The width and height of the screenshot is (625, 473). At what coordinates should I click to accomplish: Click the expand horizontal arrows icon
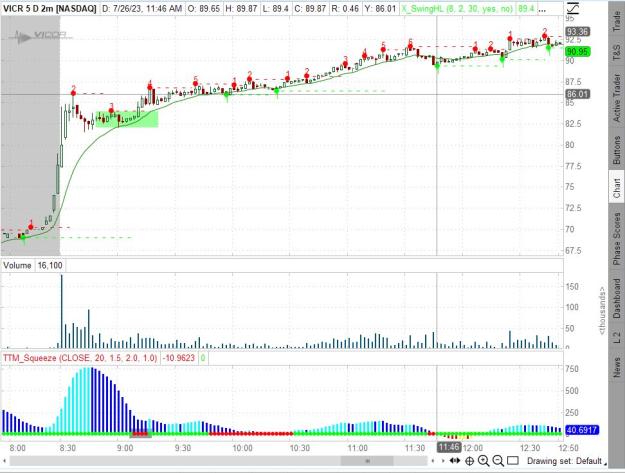pyautogui.click(x=455, y=461)
